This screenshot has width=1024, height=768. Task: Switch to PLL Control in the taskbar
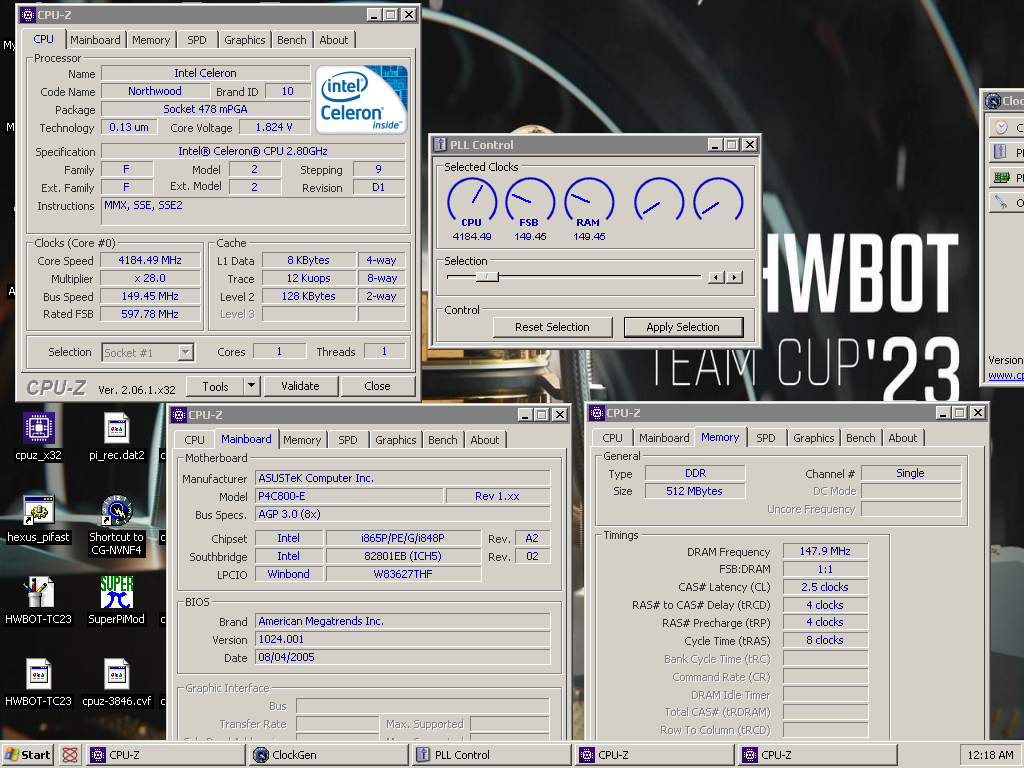tap(492, 755)
